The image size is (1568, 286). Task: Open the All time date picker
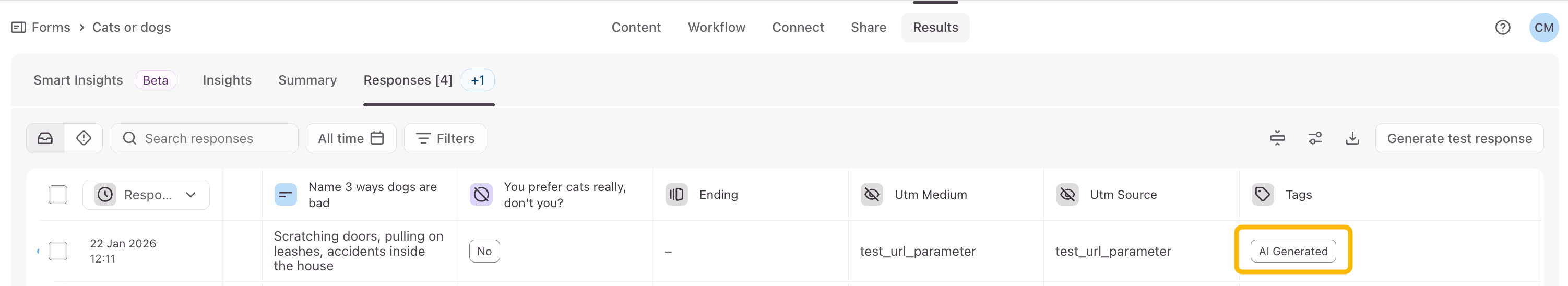(351, 139)
